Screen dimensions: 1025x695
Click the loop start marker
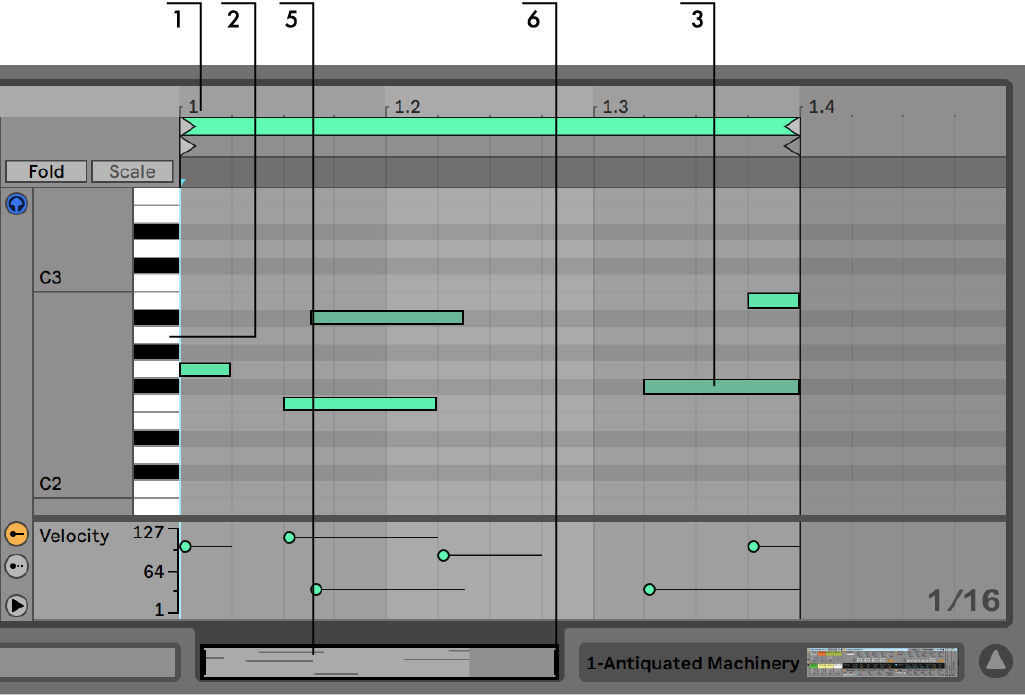[x=188, y=126]
